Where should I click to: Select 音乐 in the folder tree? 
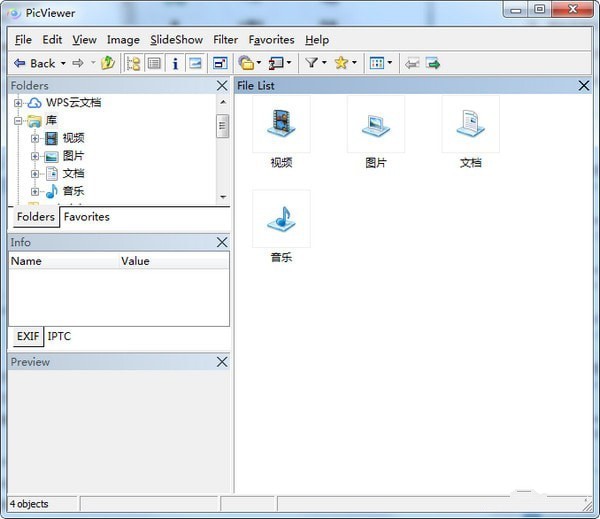coord(73,191)
